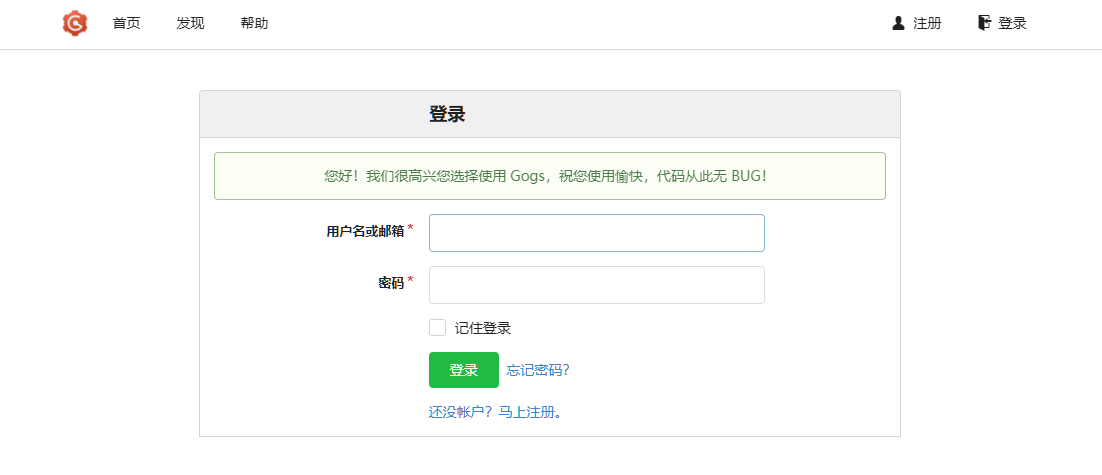Image resolution: width=1102 pixels, height=475 pixels.
Task: Click the Gogs logo icon
Action: point(74,24)
